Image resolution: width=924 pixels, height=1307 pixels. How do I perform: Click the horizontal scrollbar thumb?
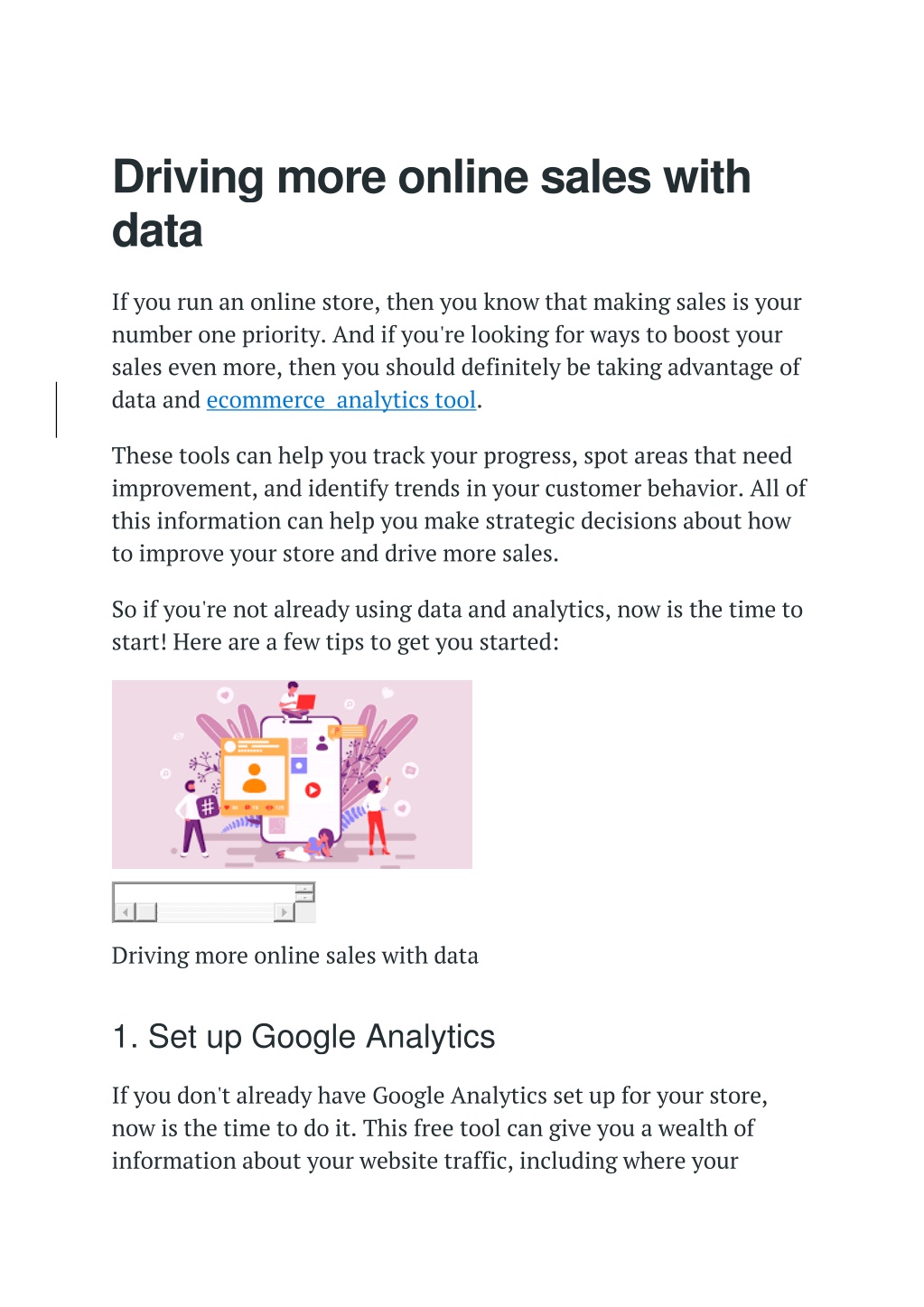tap(146, 912)
